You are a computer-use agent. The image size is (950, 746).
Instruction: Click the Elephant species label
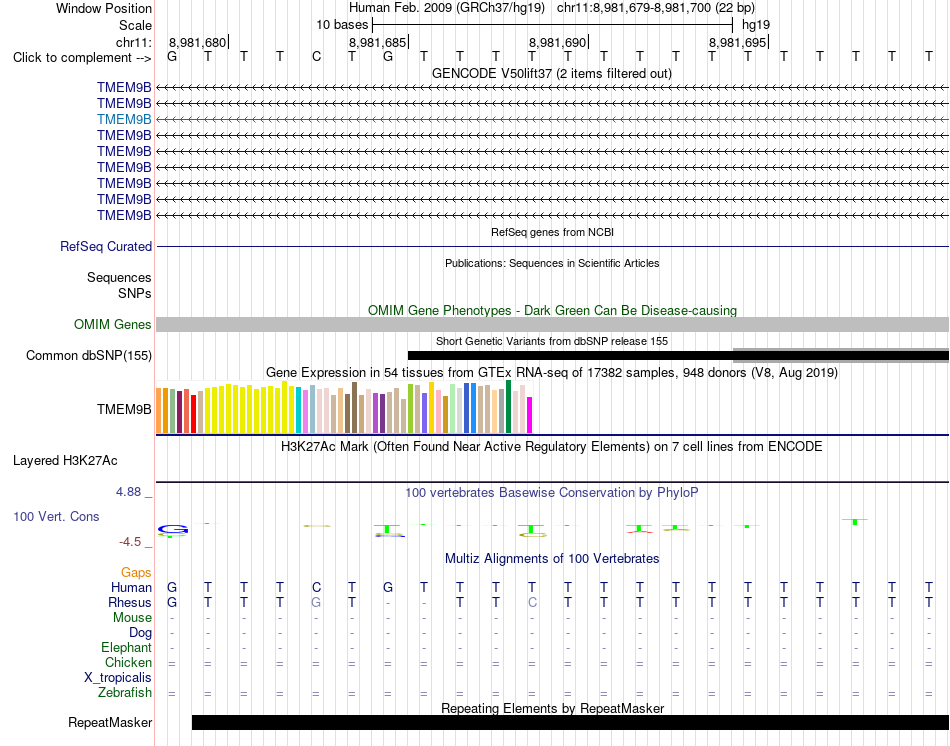(x=126, y=648)
